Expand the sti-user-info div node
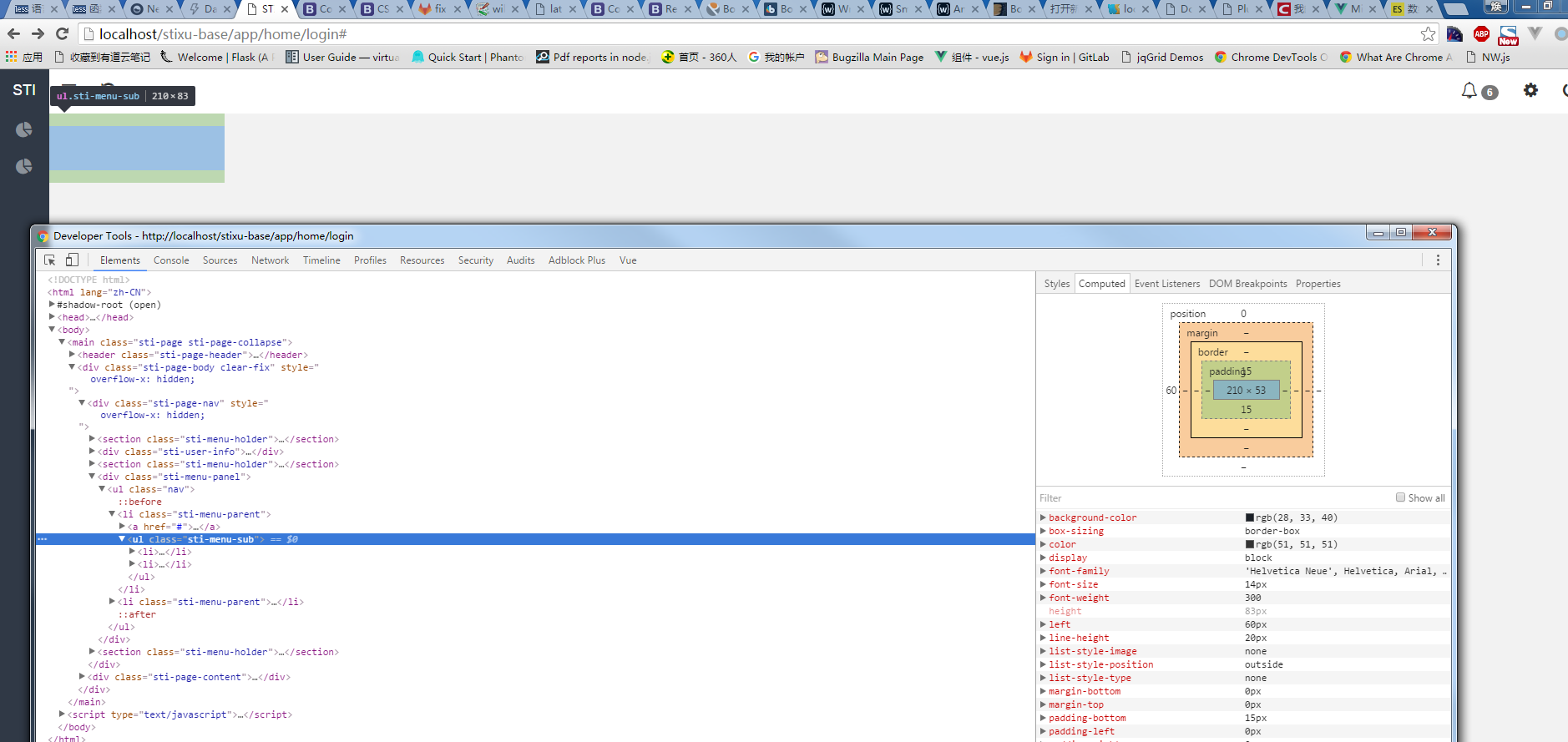The height and width of the screenshot is (742, 1568). (92, 452)
